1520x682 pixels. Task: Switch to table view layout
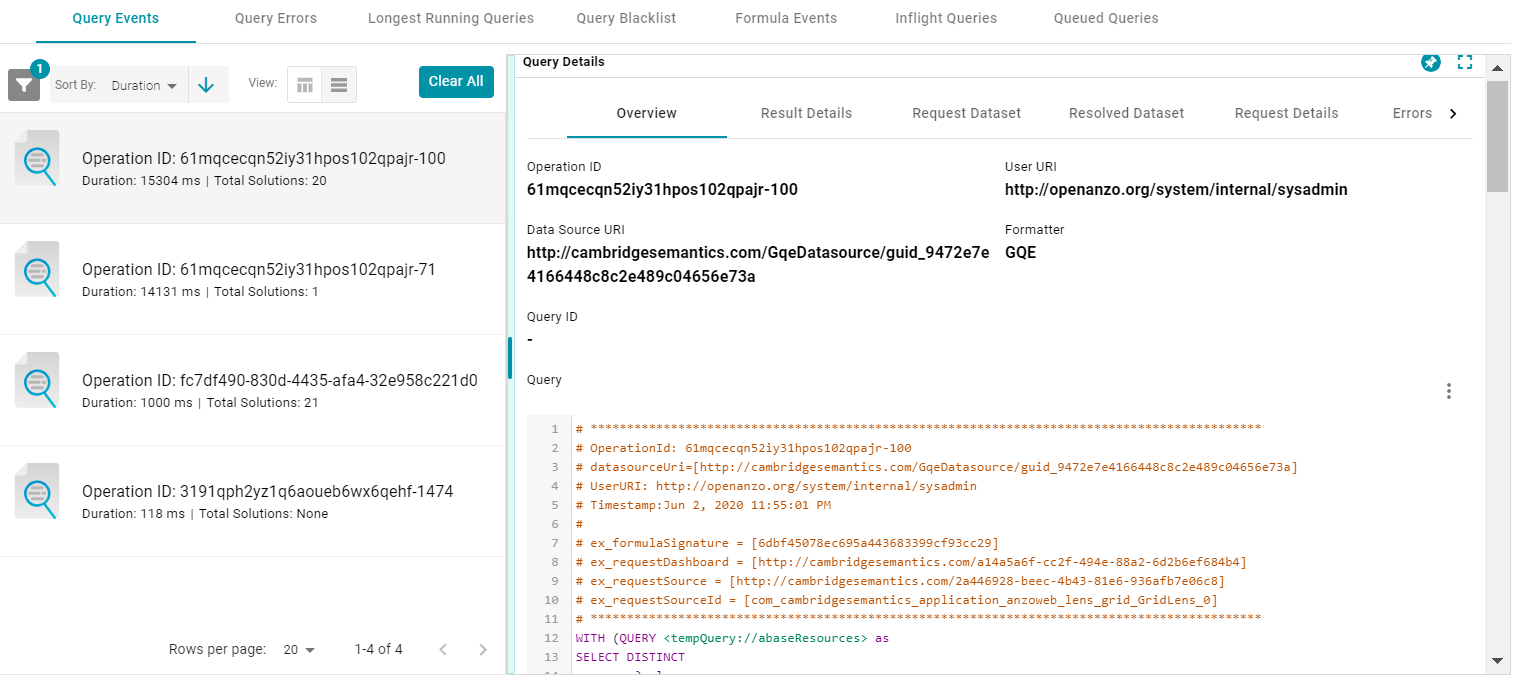point(305,85)
